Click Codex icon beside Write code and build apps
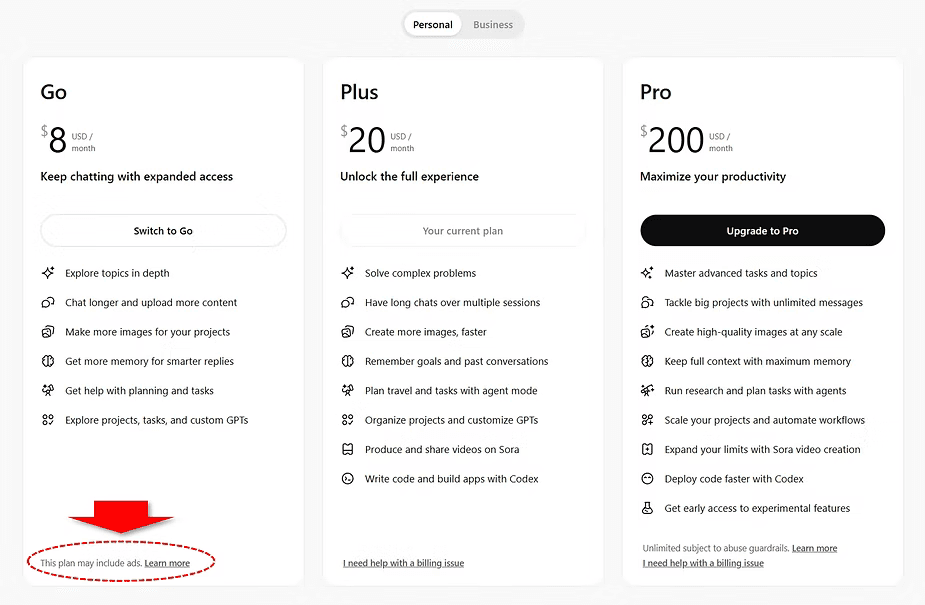925x605 pixels. 348,479
